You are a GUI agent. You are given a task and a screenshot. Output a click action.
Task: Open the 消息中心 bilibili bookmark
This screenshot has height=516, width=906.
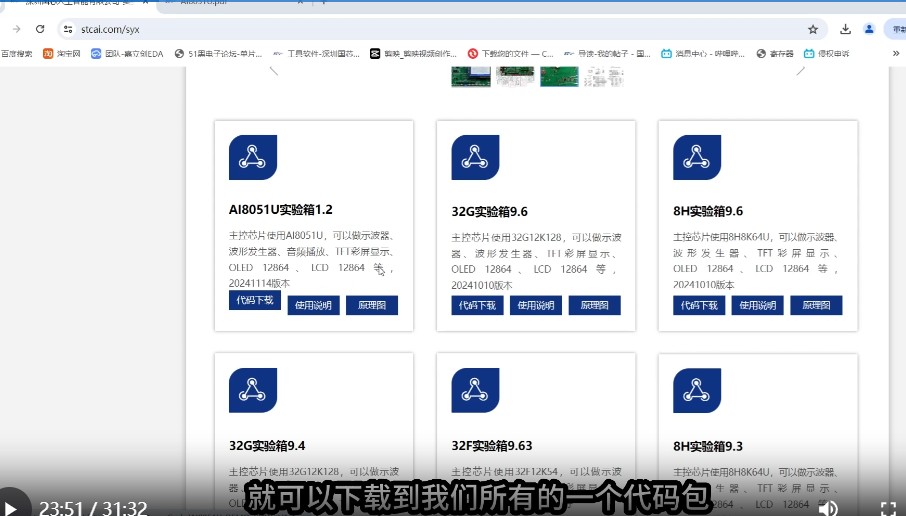703,54
